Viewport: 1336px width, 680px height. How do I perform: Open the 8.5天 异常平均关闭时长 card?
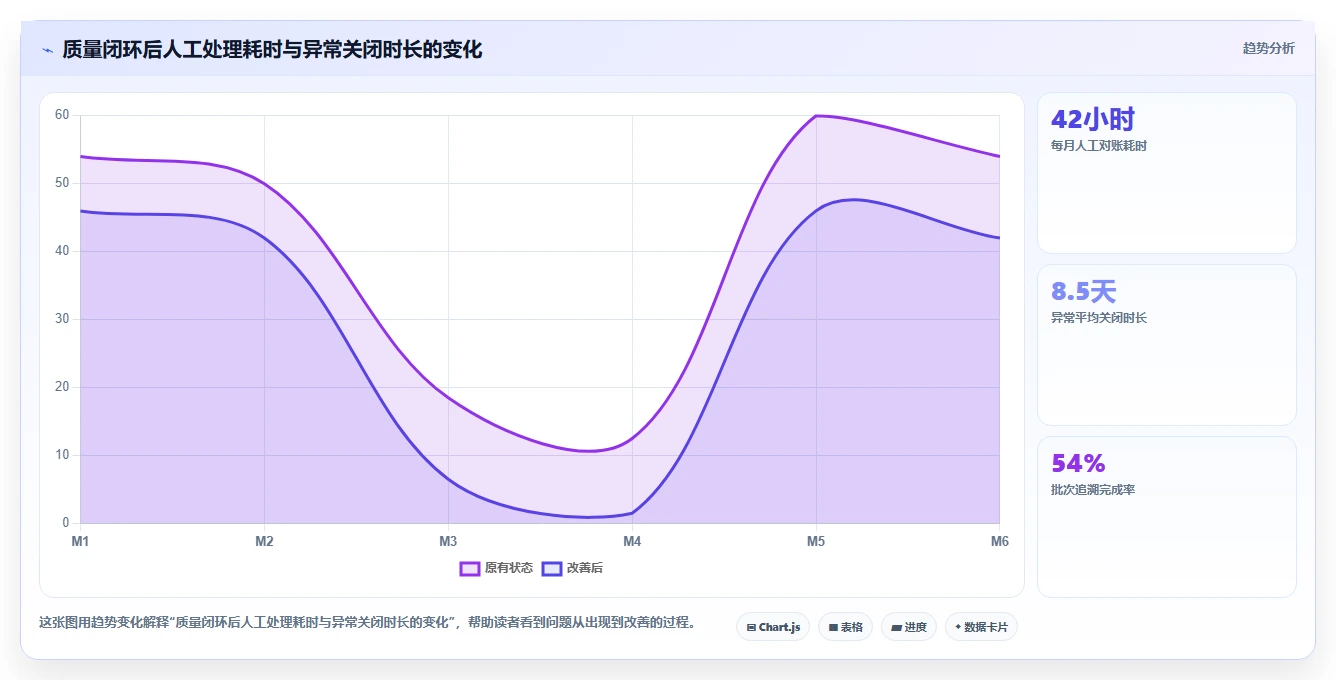[x=1167, y=345]
